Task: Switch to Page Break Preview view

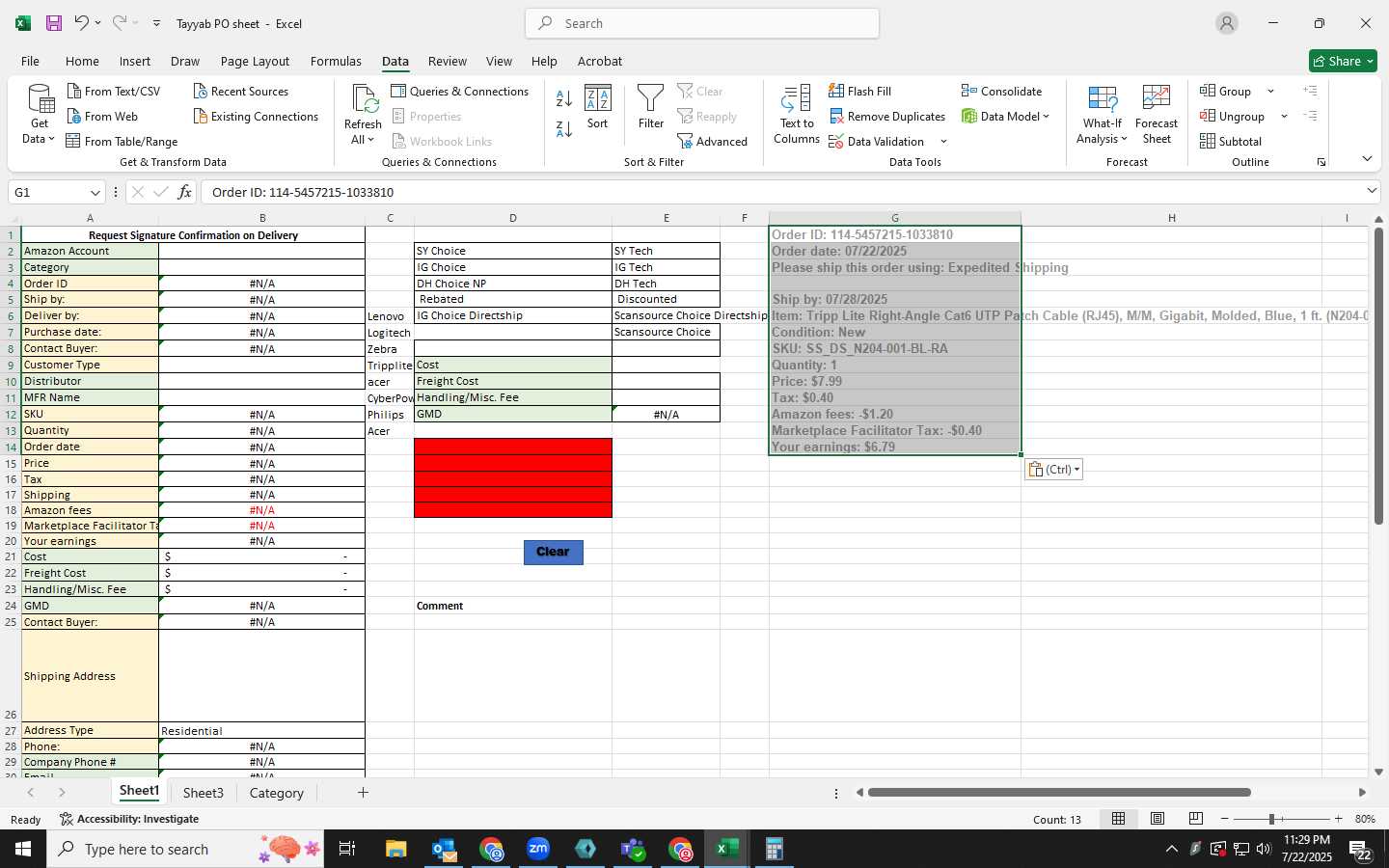Action: pyautogui.click(x=1196, y=819)
